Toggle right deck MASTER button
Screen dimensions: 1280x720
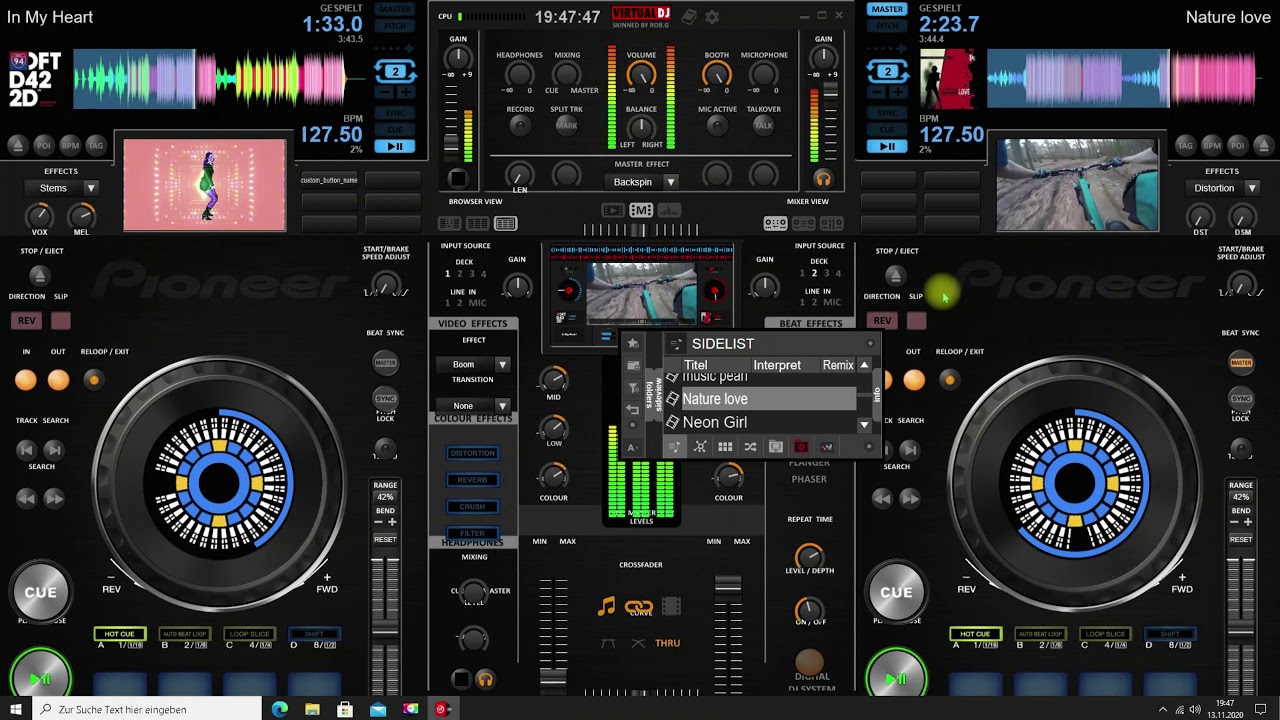pos(1241,362)
